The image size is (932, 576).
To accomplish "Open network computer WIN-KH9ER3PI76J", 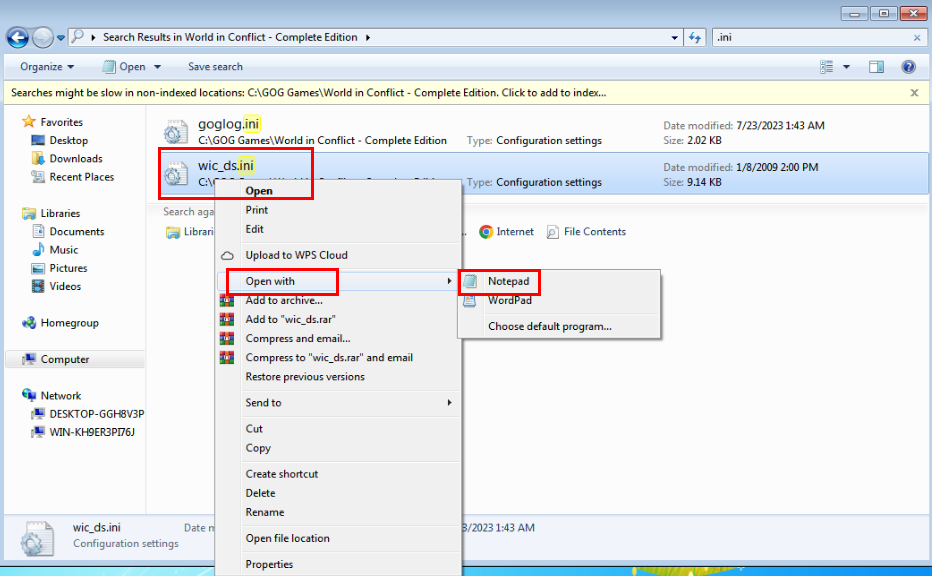I will (x=92, y=432).
